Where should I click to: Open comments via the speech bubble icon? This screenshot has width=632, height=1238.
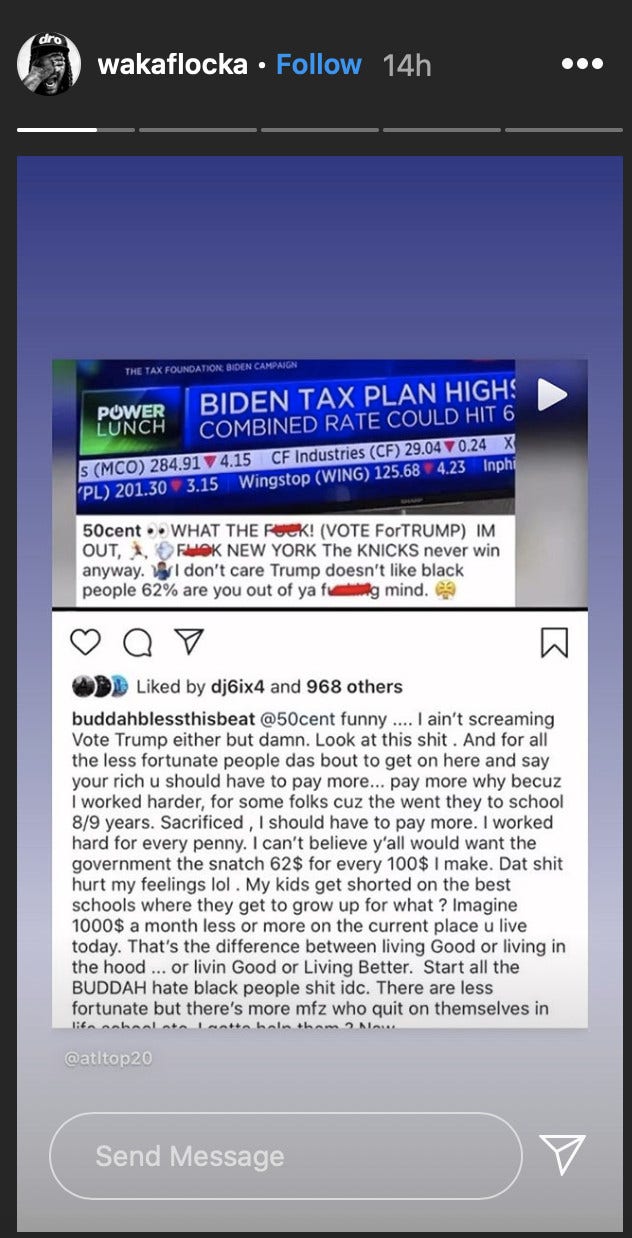pos(138,642)
